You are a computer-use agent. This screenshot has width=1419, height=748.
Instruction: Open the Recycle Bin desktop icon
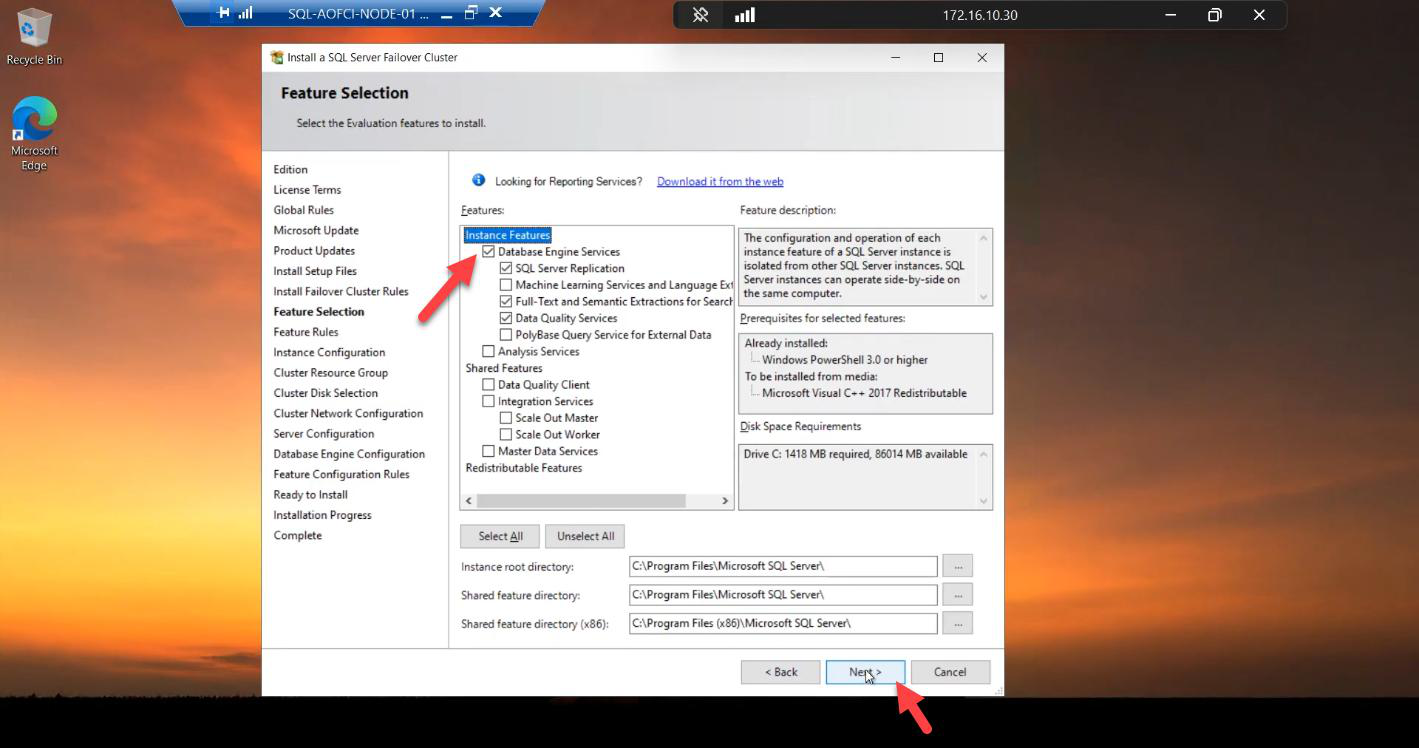tap(34, 37)
